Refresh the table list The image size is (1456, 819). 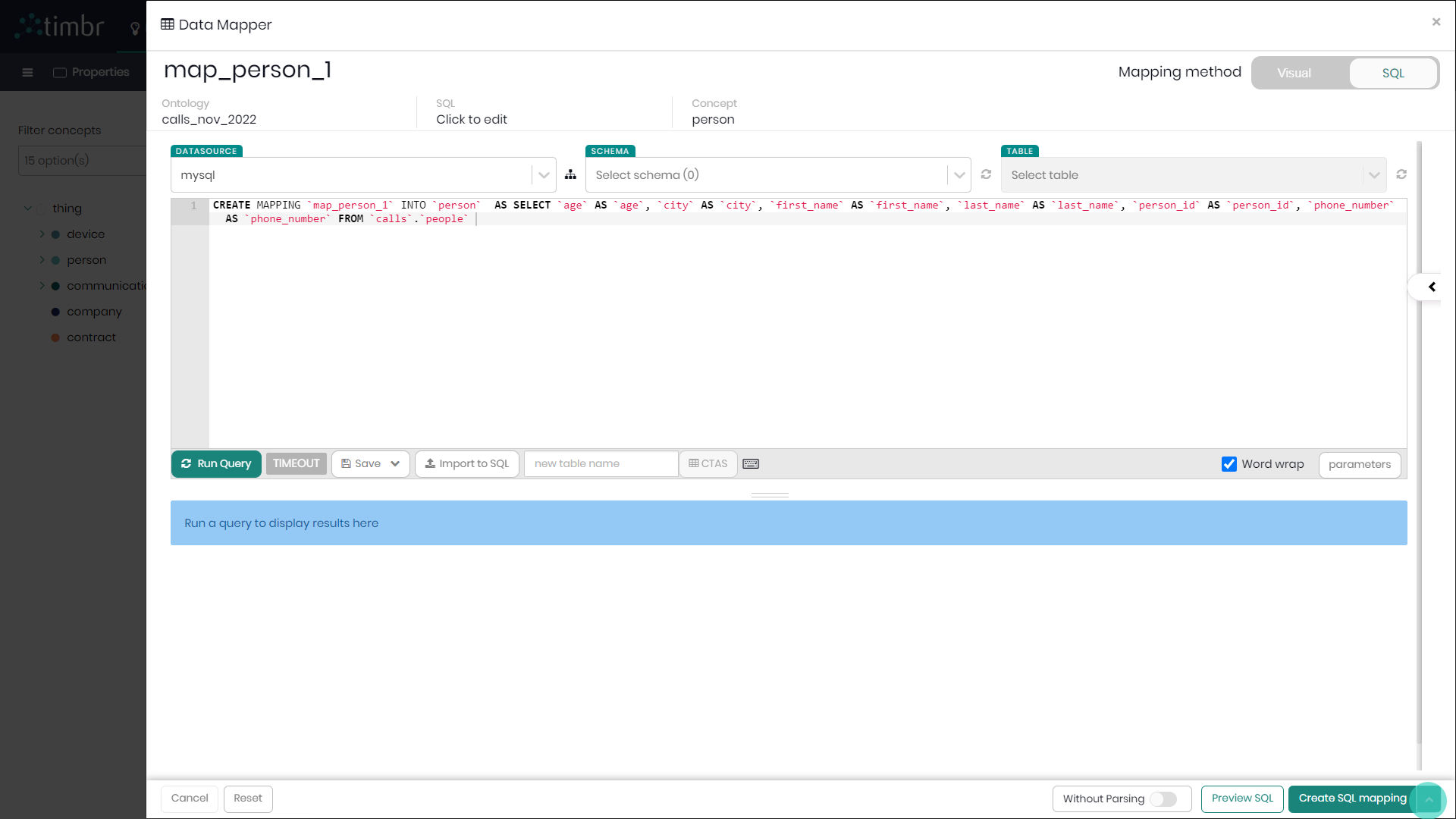pyautogui.click(x=1401, y=174)
